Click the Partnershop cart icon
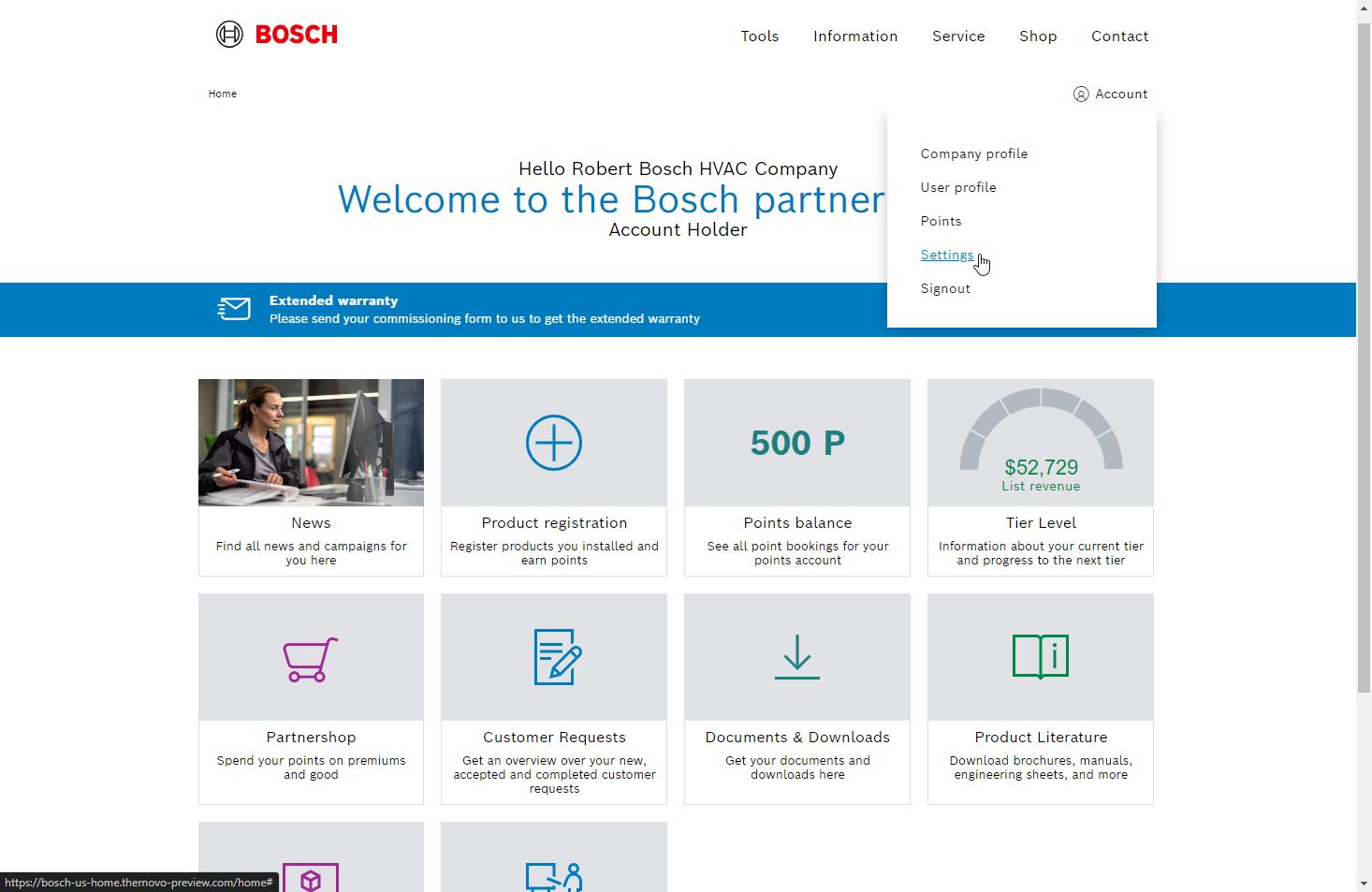Image resolution: width=1372 pixels, height=892 pixels. [311, 659]
